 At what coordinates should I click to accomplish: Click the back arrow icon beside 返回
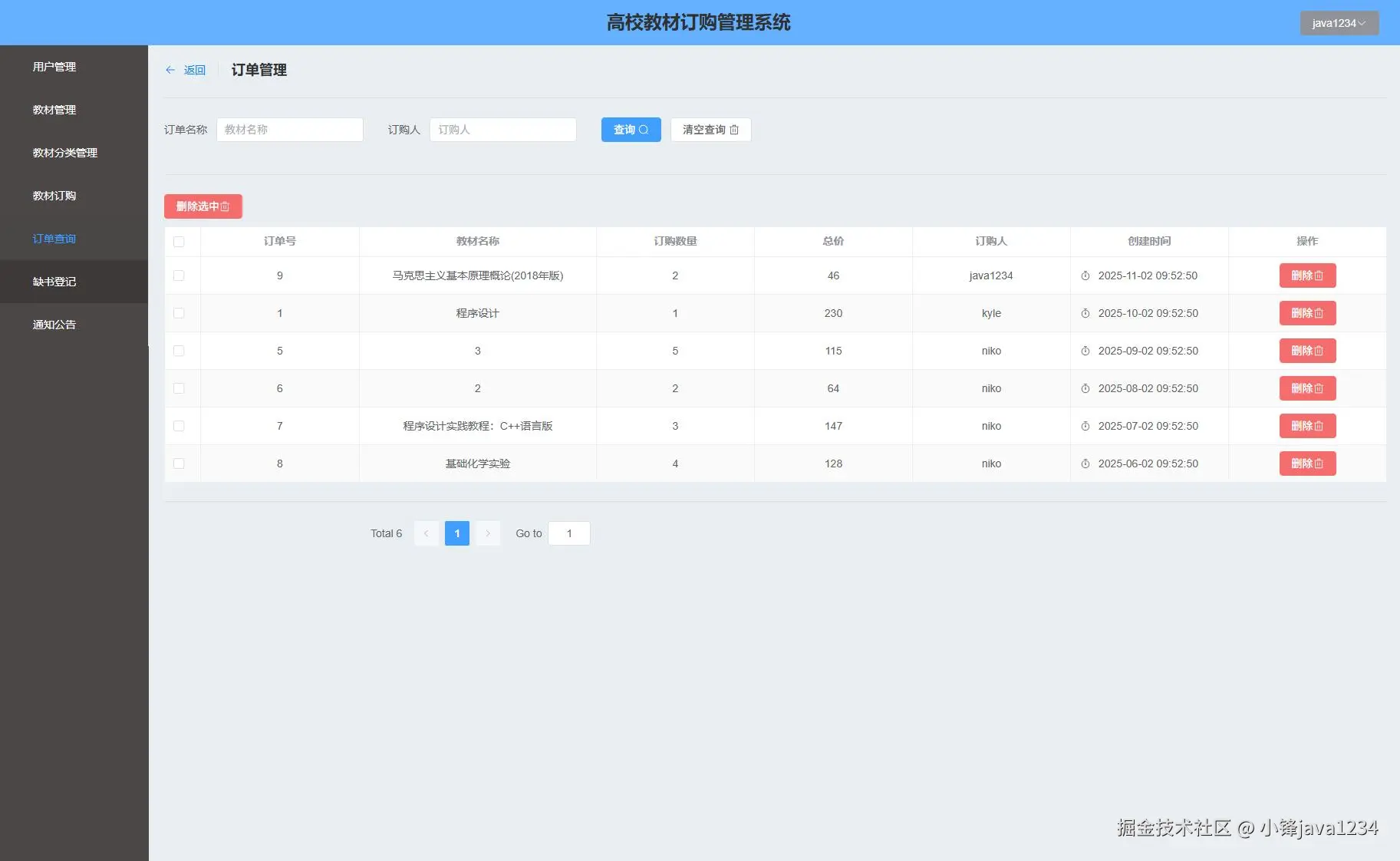(x=170, y=70)
